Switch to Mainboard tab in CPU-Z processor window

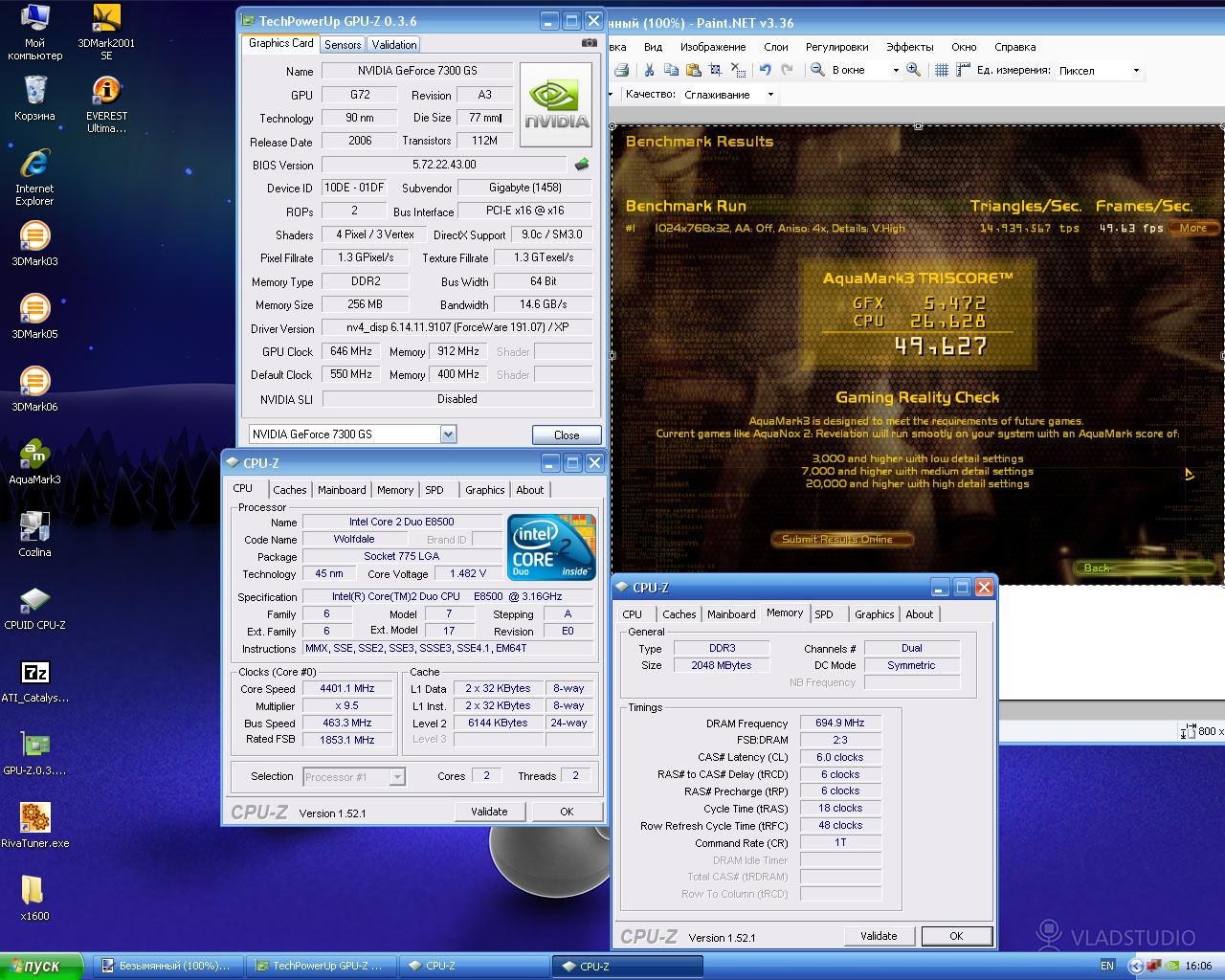(x=342, y=490)
